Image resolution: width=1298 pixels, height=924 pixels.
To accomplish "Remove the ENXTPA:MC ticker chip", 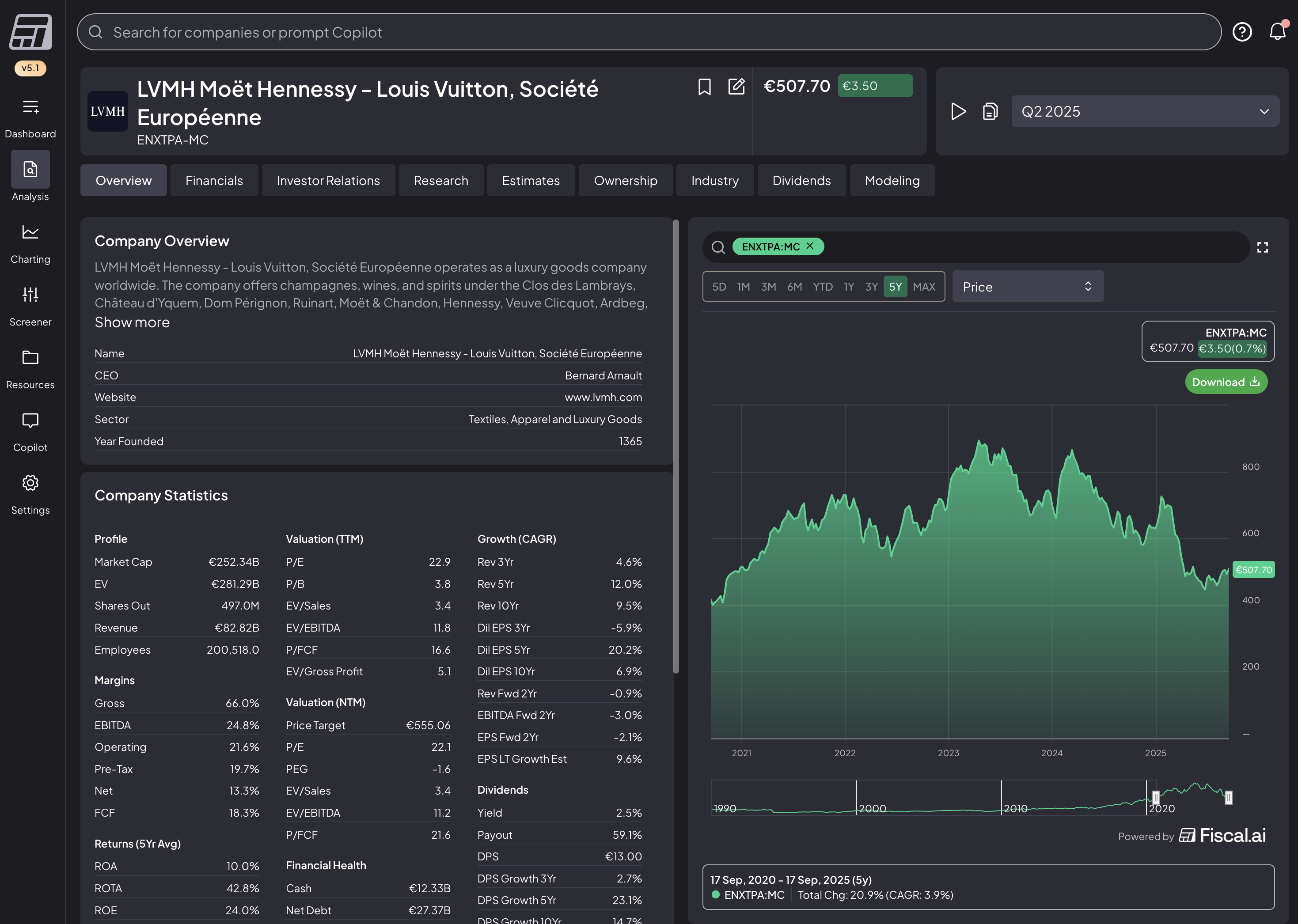I will tap(810, 246).
